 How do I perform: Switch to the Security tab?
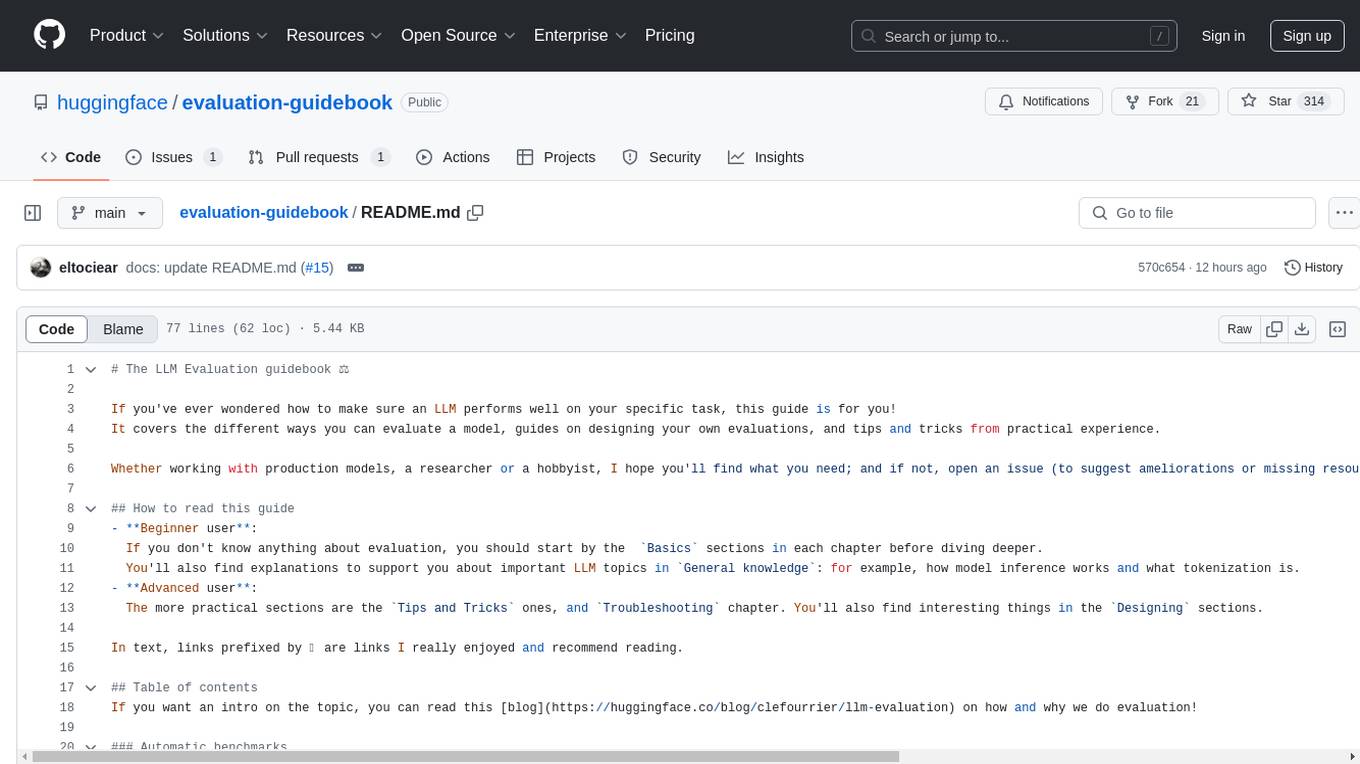click(662, 157)
